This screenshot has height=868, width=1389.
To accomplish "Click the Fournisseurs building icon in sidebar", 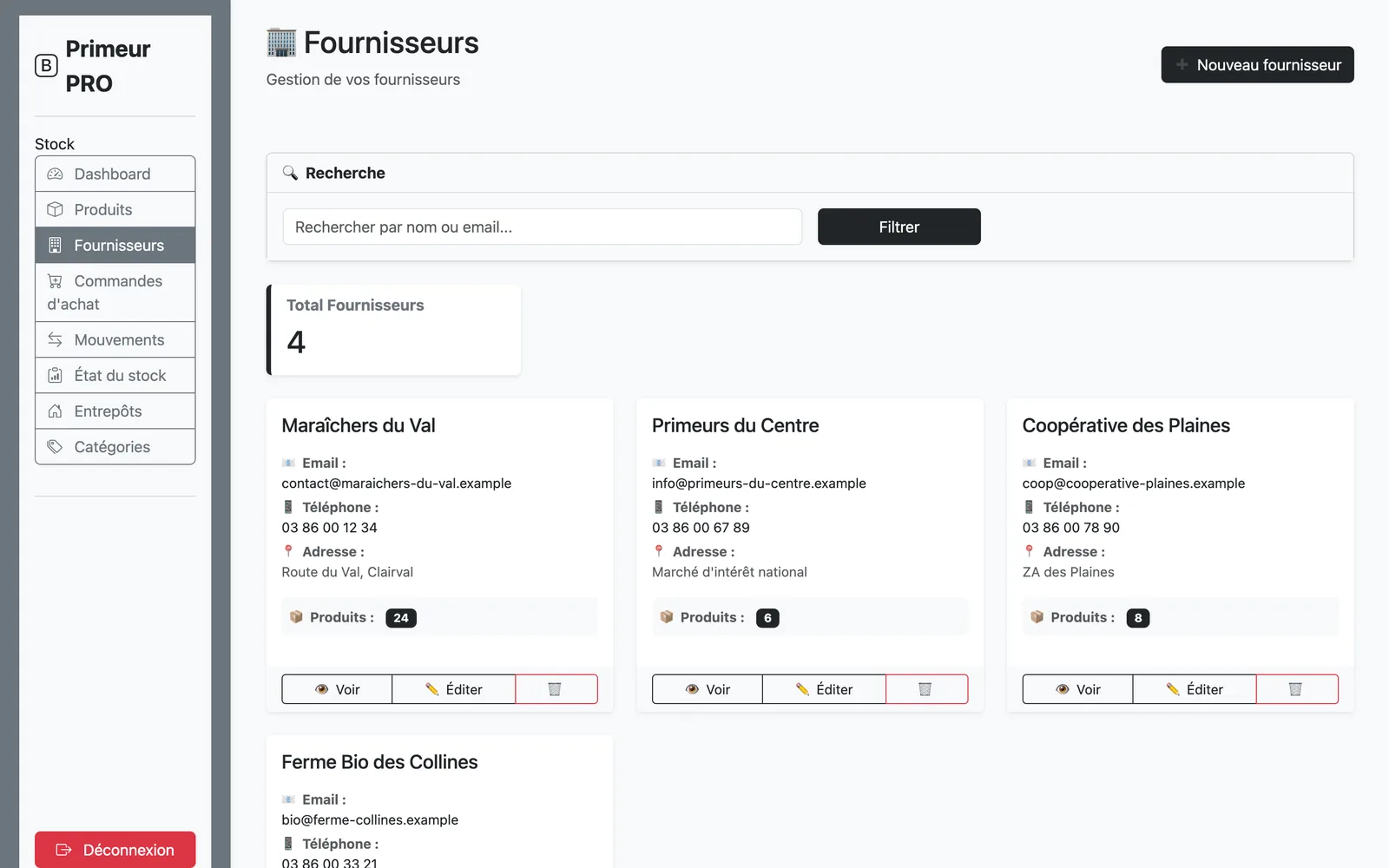I will point(55,246).
